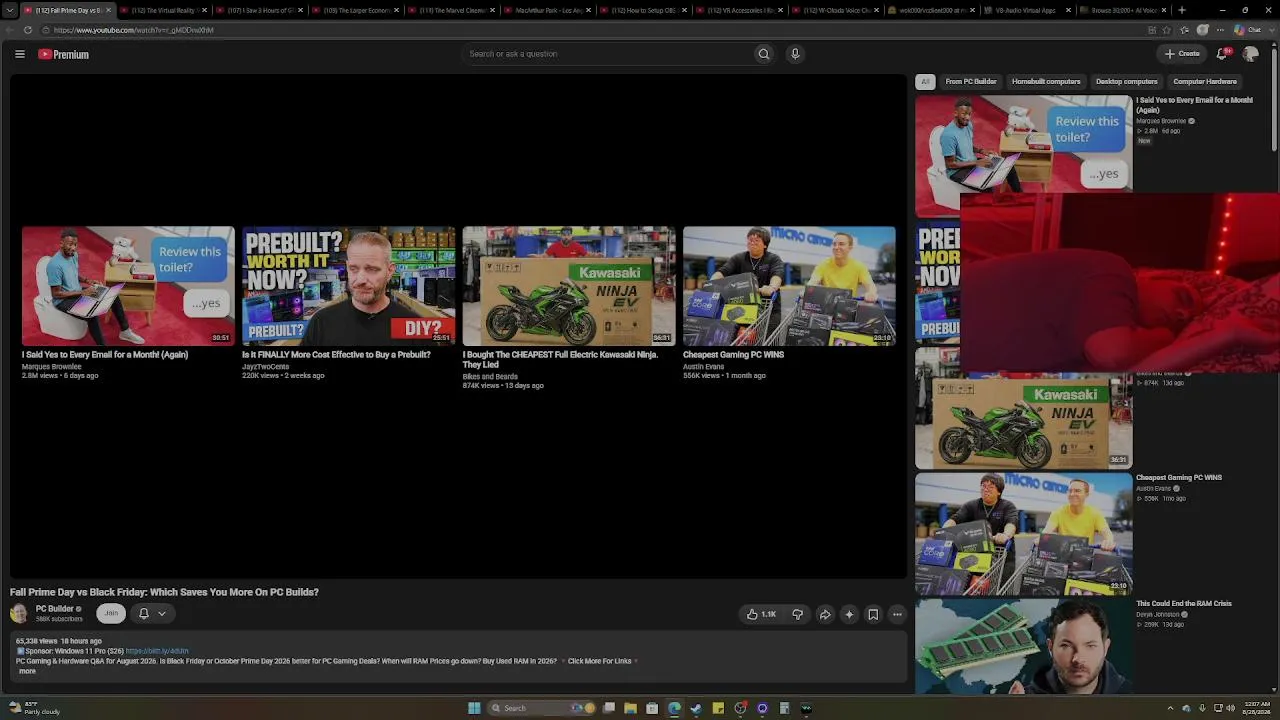The height and width of the screenshot is (720, 1280).
Task: Play 'I Said Yes to Every Email' endscreen thumbnail
Action: pos(128,286)
